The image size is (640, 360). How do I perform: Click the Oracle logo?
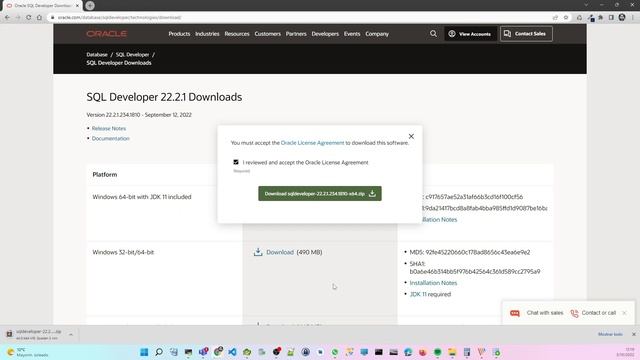[107, 34]
